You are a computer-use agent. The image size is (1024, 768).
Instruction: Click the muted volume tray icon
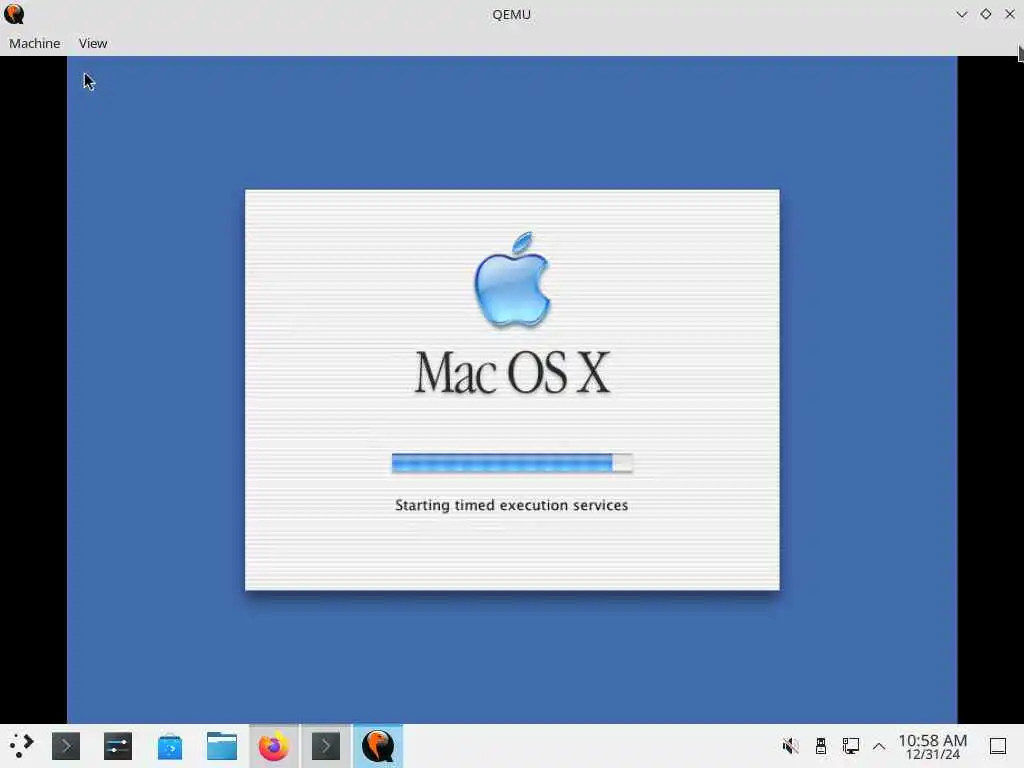(x=790, y=746)
